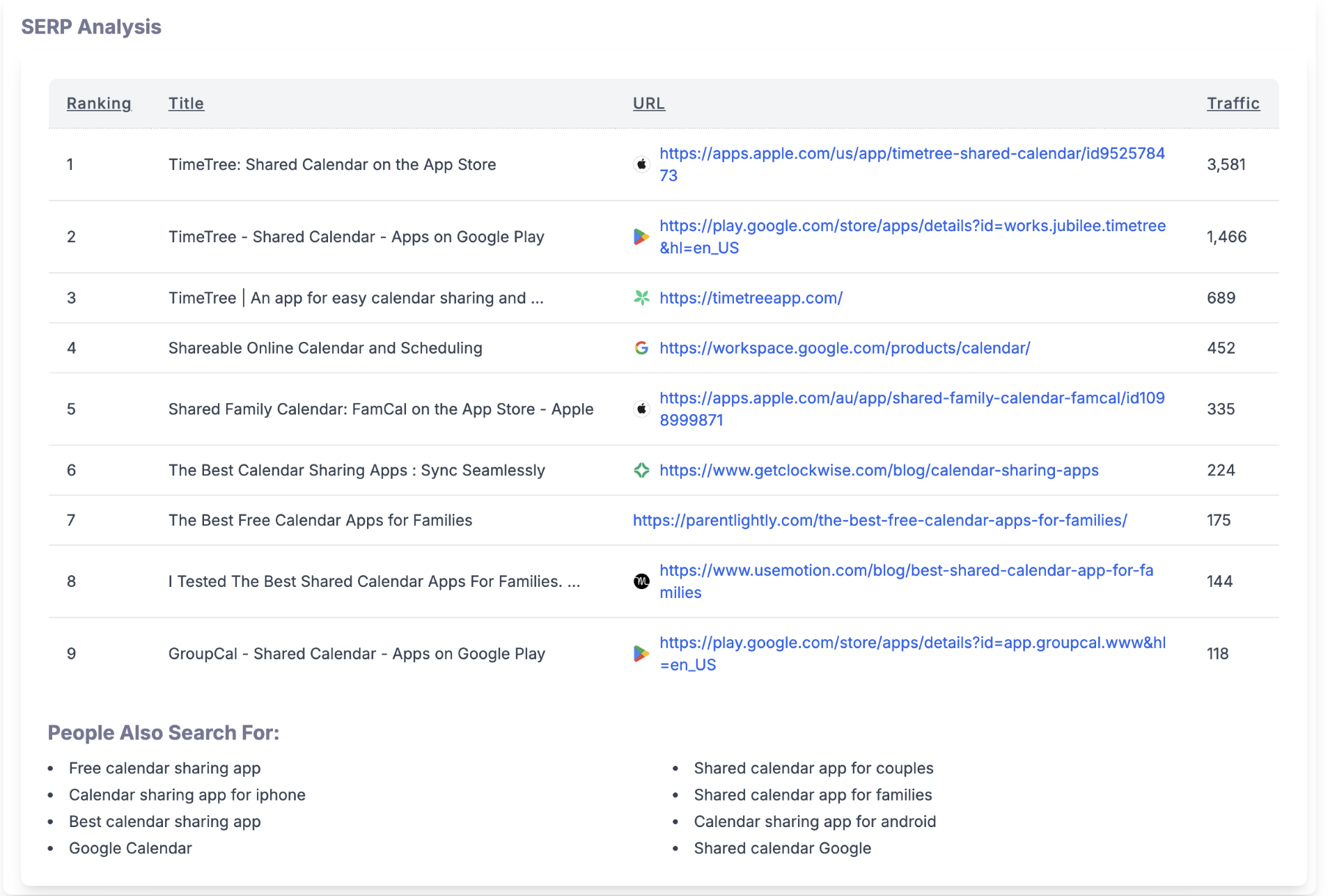Open the timetreeapp.com homepage link
The width and height of the screenshot is (1337, 896).
tap(751, 298)
